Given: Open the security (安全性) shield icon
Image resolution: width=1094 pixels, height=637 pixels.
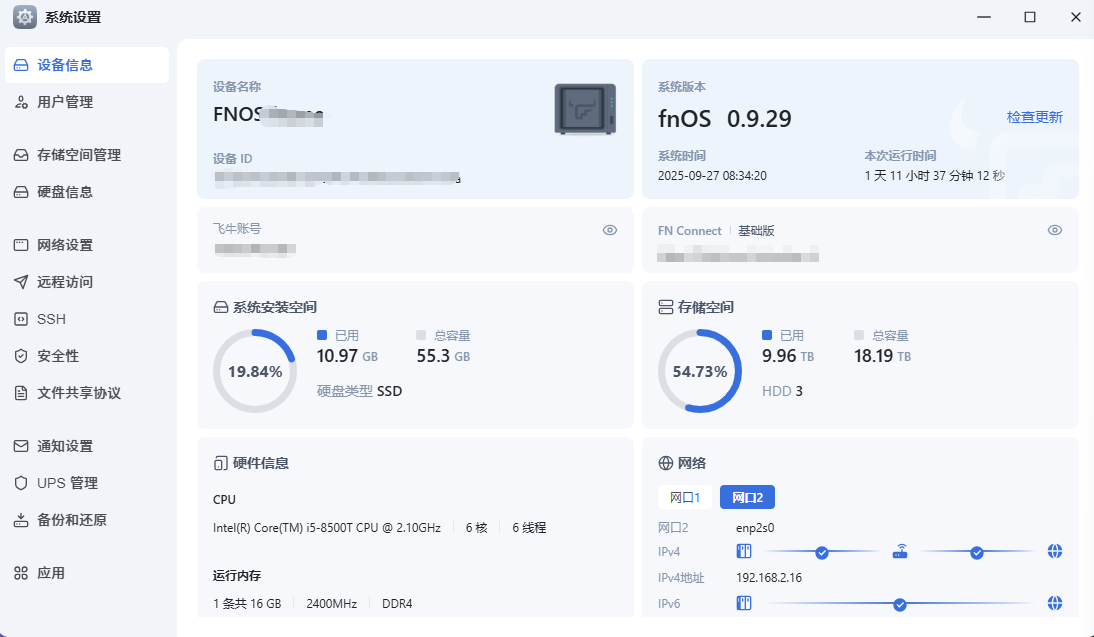Looking at the screenshot, I should [21, 356].
